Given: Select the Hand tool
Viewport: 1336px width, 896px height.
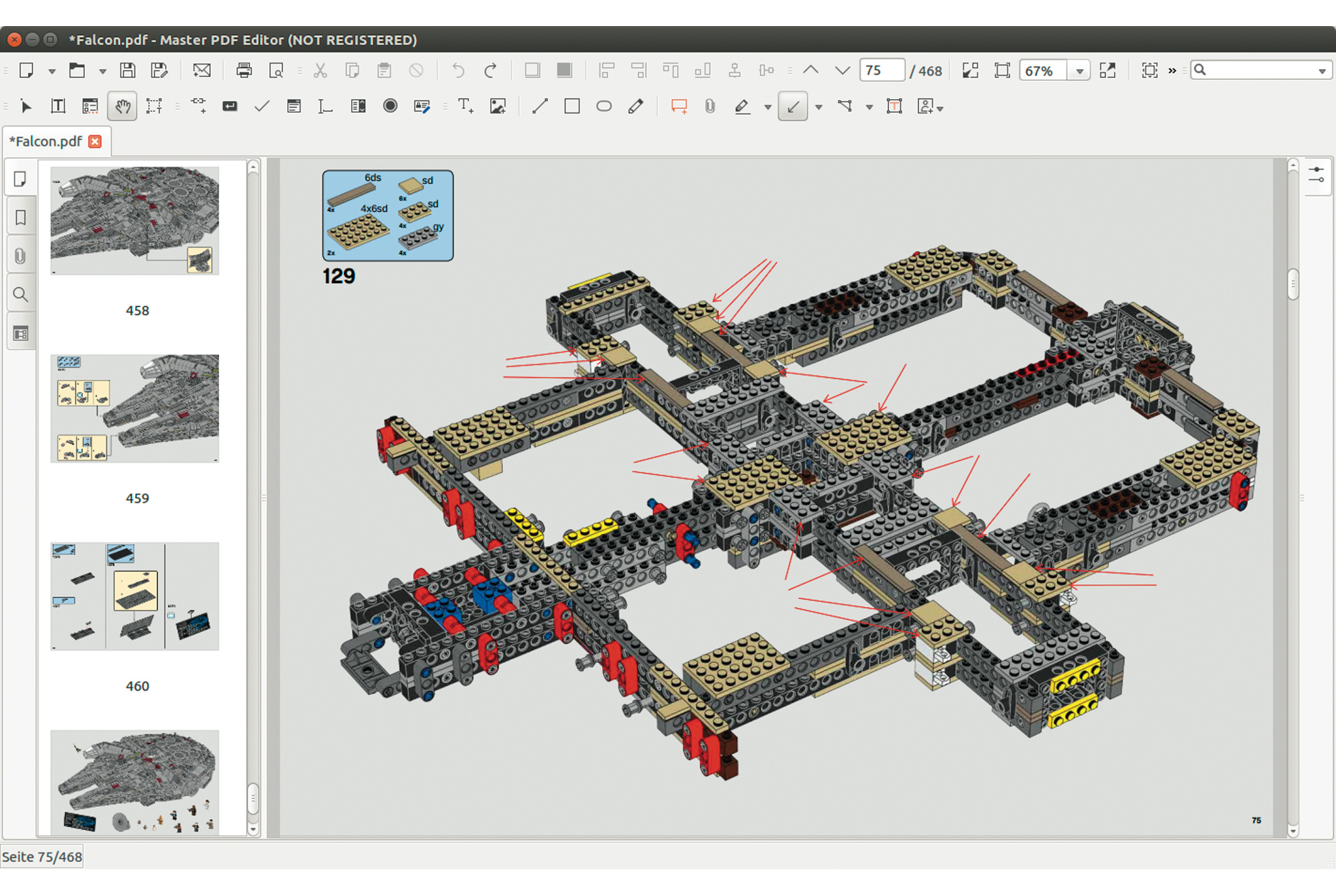Looking at the screenshot, I should click(x=122, y=106).
